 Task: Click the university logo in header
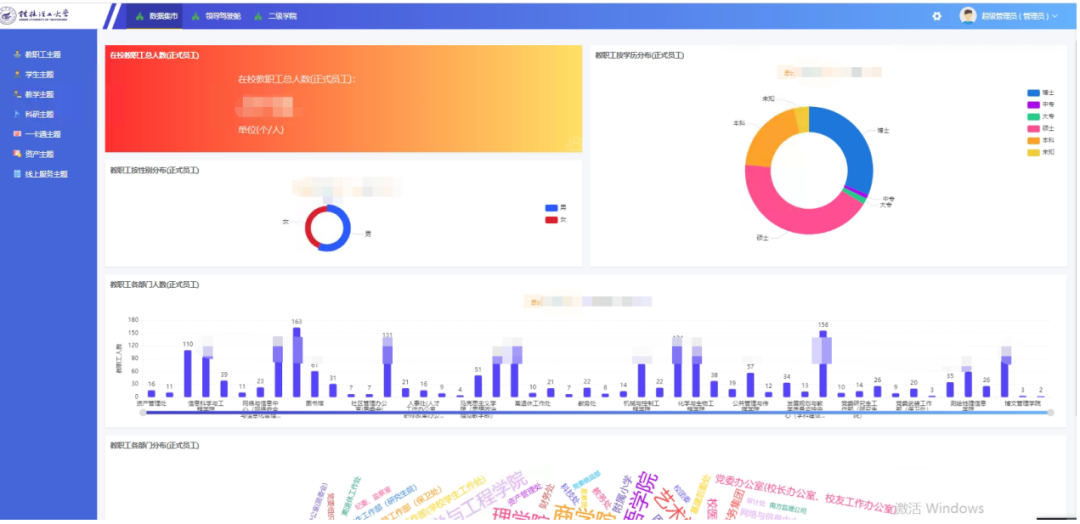point(47,16)
